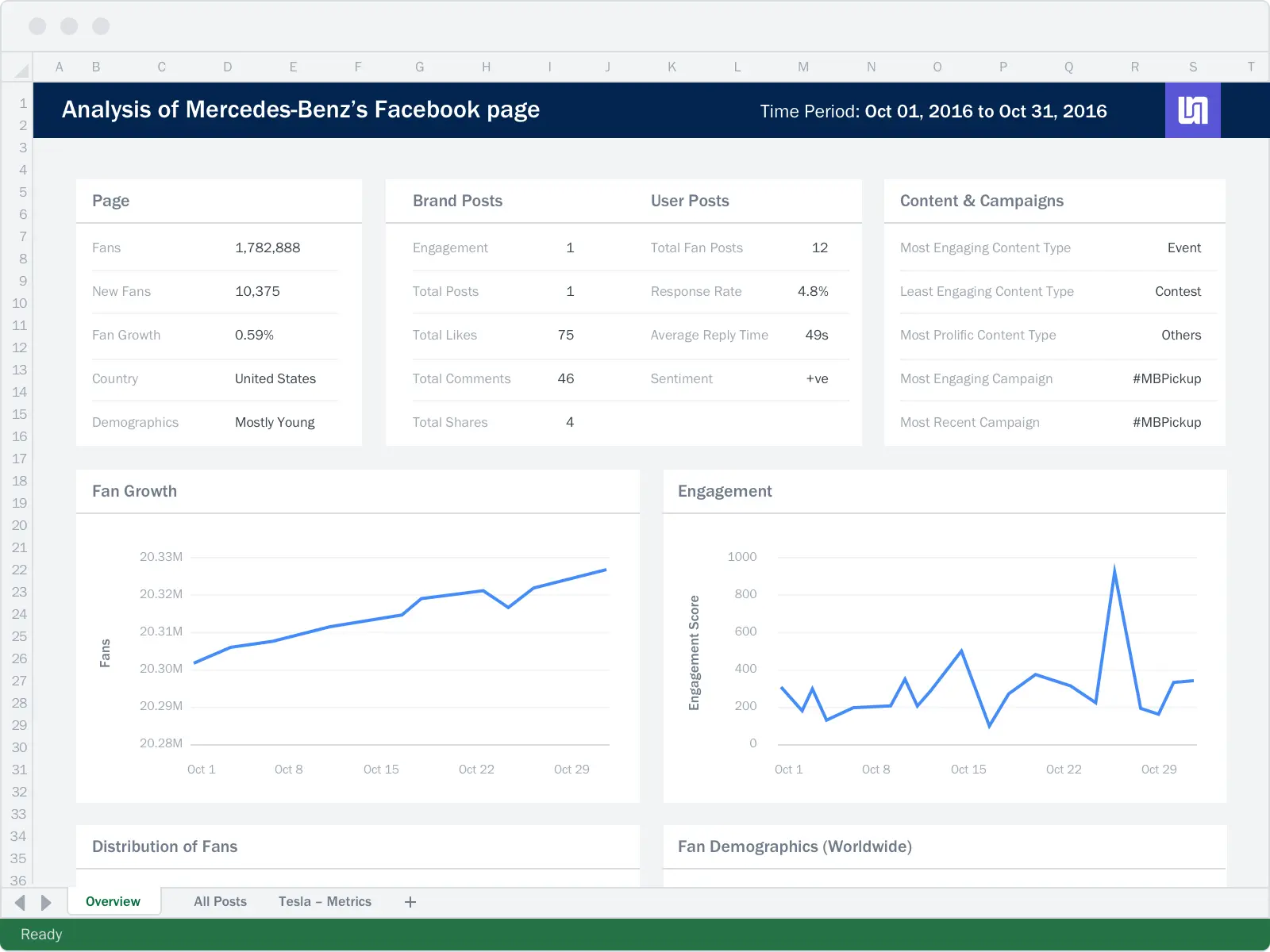The image size is (1270, 952).
Task: Click the Response Rate value 4.8%
Action: click(813, 291)
